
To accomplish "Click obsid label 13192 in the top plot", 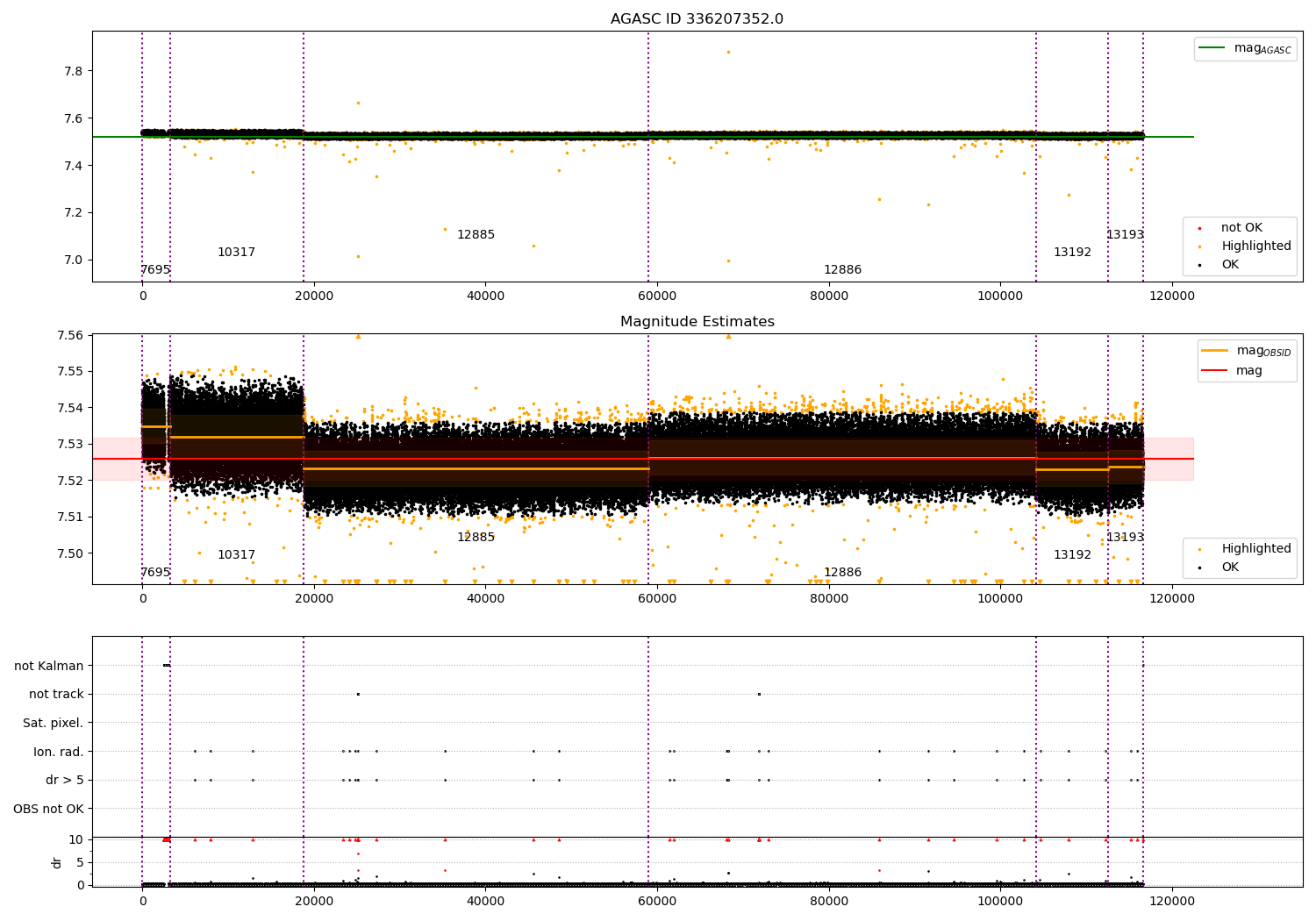I will (1072, 253).
